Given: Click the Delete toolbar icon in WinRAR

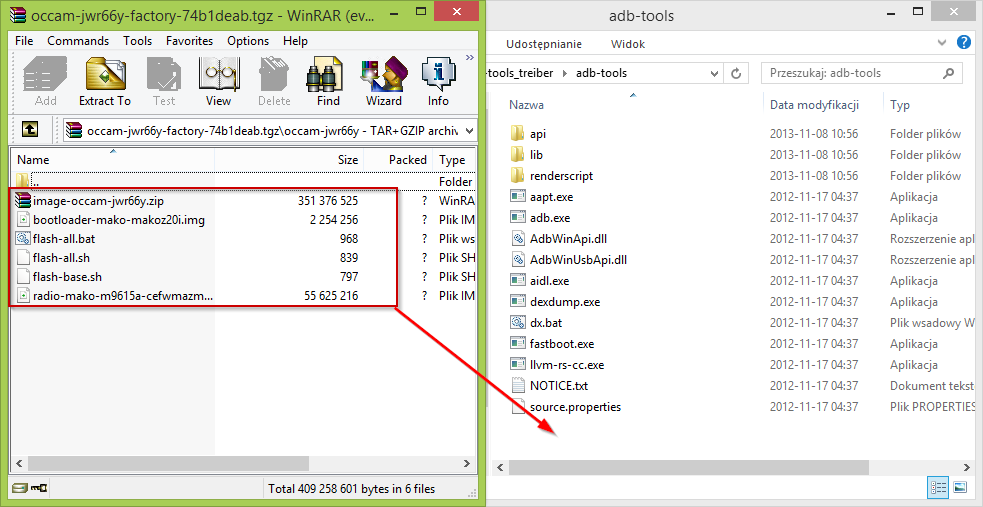Looking at the screenshot, I should point(274,81).
